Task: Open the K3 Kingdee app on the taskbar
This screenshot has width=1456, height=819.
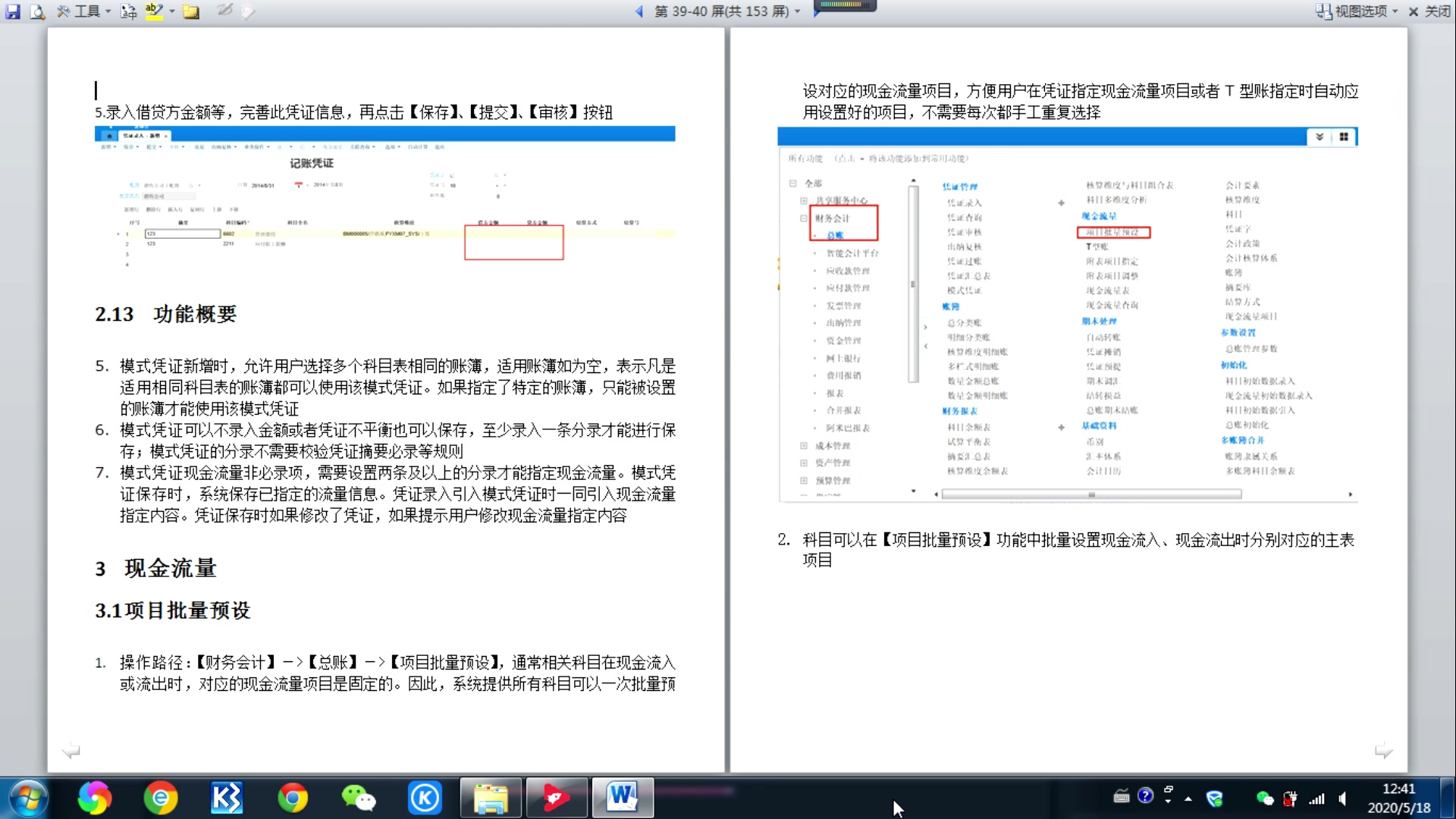Action: pos(226,798)
